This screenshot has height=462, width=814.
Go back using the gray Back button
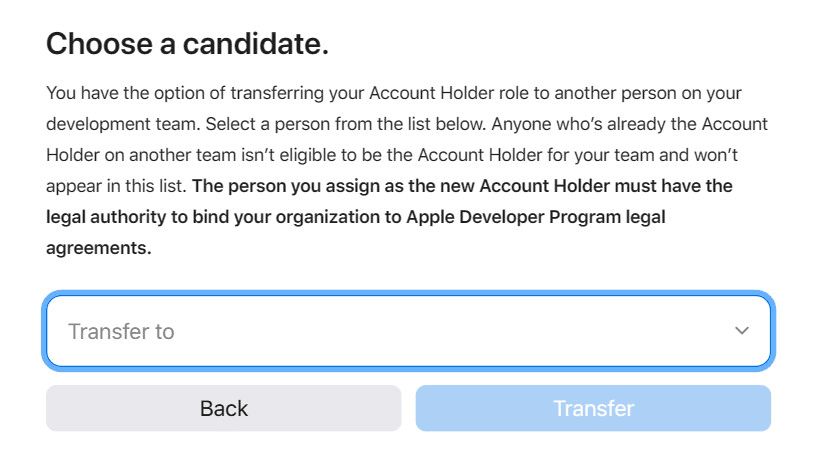tap(223, 408)
